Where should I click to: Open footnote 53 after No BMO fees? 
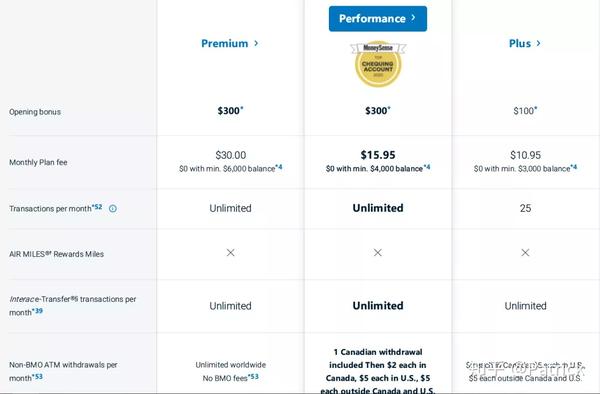253,376
